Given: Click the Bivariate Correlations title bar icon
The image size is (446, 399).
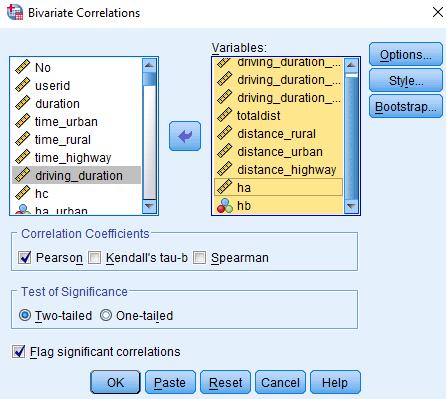Looking at the screenshot, I should (x=15, y=12).
